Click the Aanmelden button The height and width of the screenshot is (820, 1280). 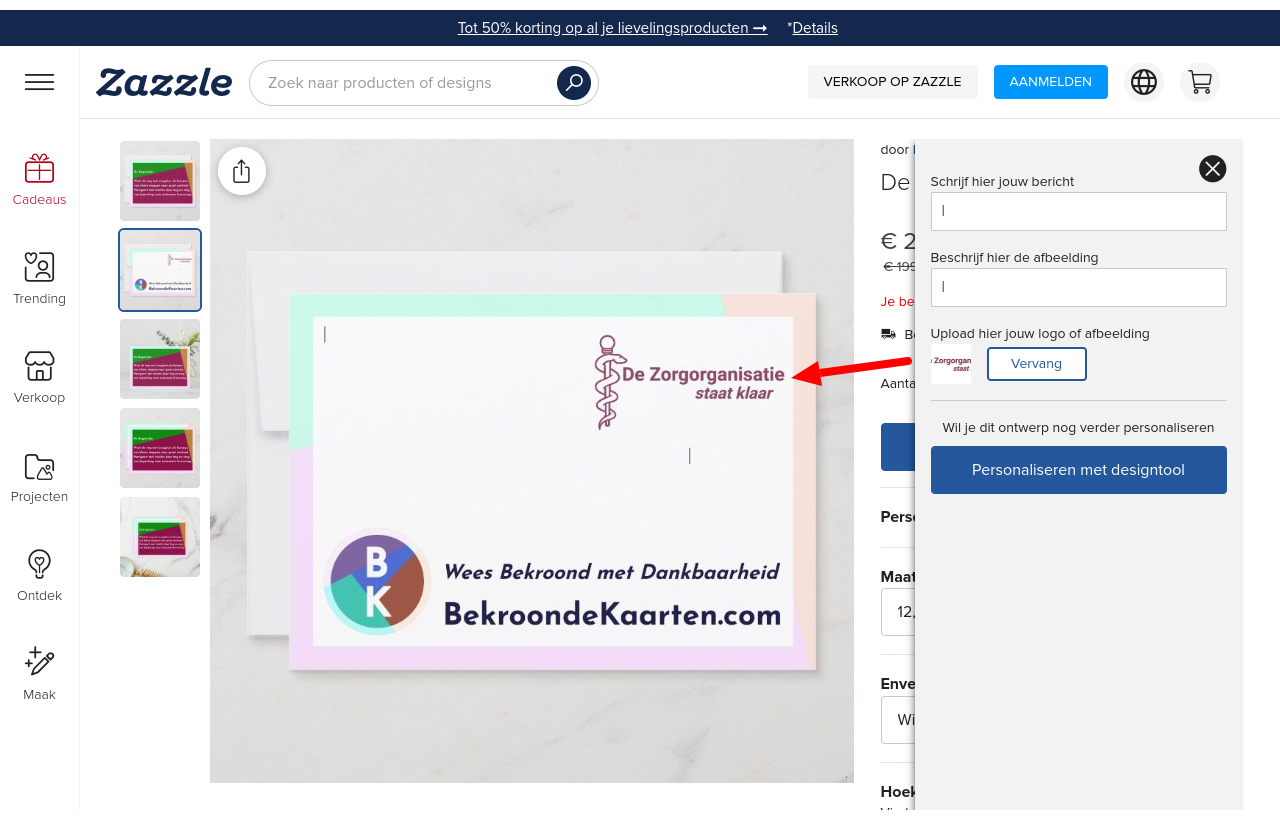click(x=1050, y=82)
